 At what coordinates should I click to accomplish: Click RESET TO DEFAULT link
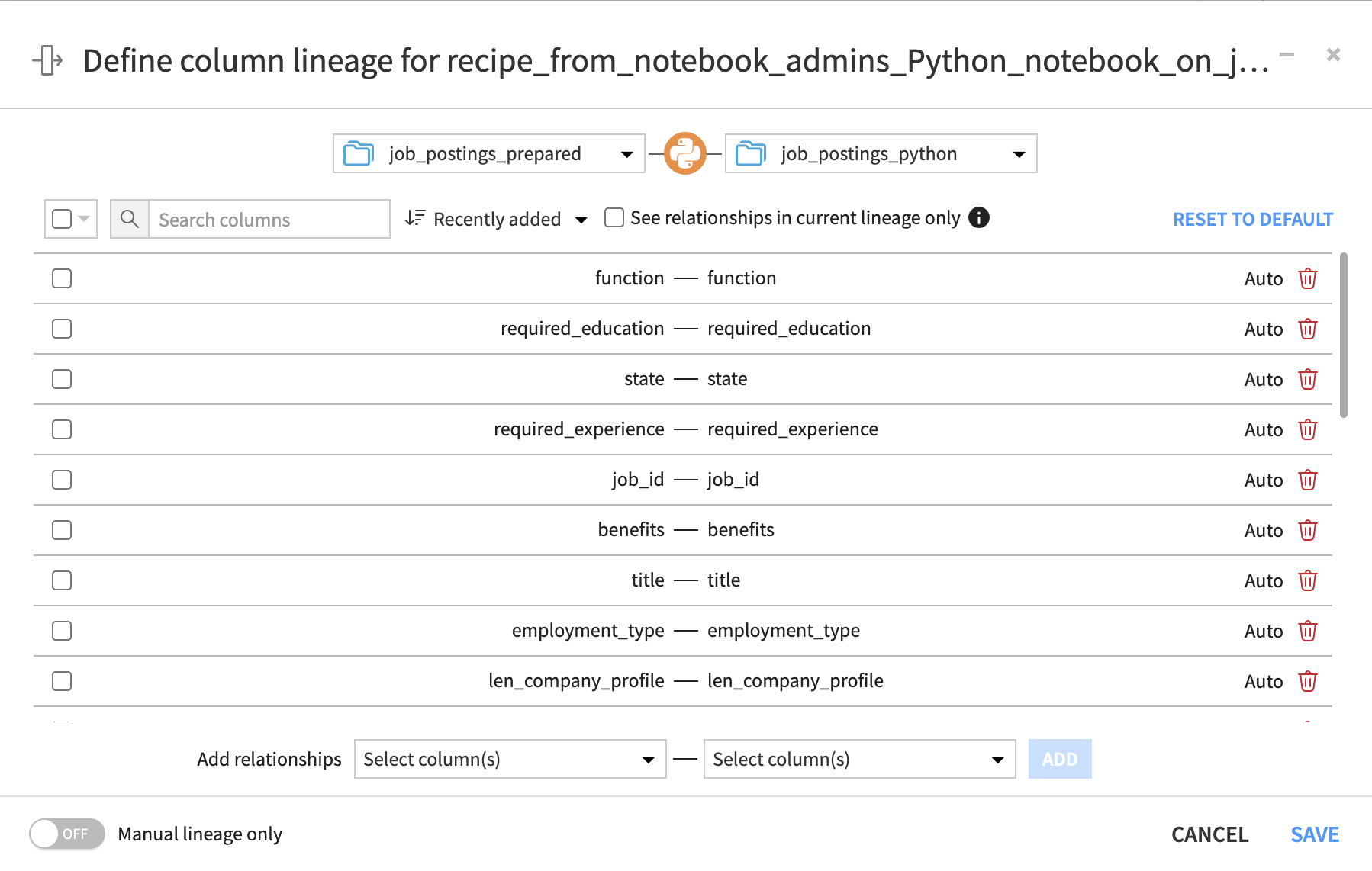click(x=1253, y=219)
